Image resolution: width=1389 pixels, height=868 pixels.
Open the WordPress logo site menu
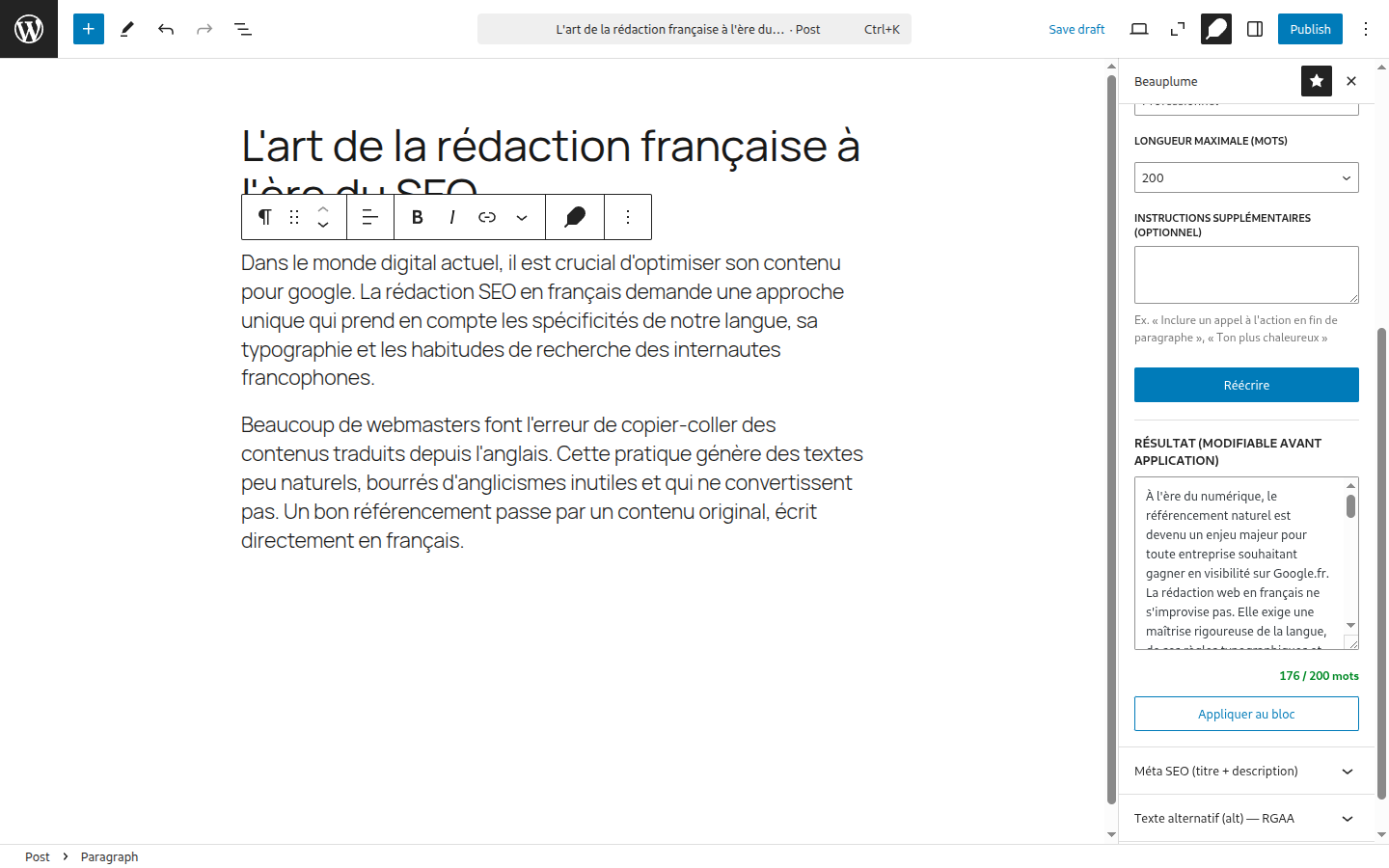point(29,29)
